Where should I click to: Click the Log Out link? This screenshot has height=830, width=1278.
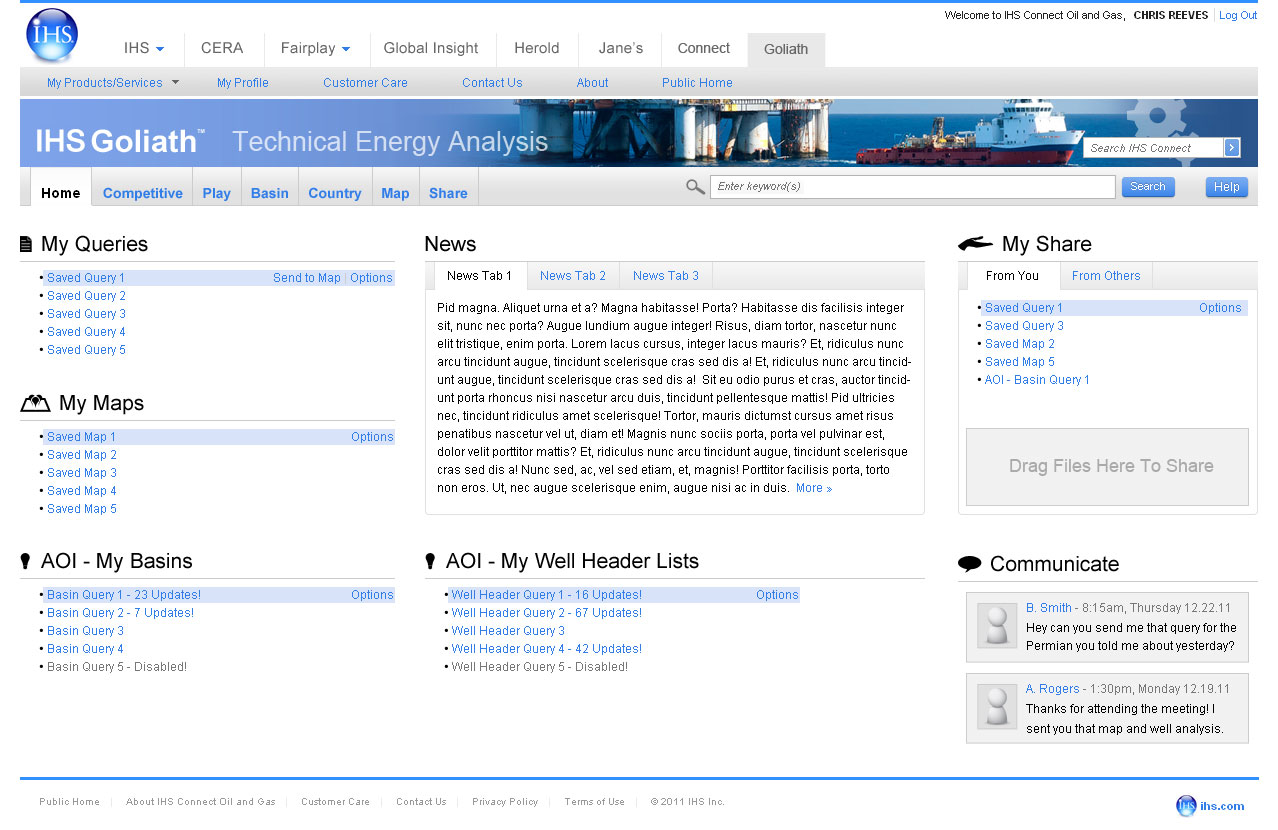tap(1238, 15)
